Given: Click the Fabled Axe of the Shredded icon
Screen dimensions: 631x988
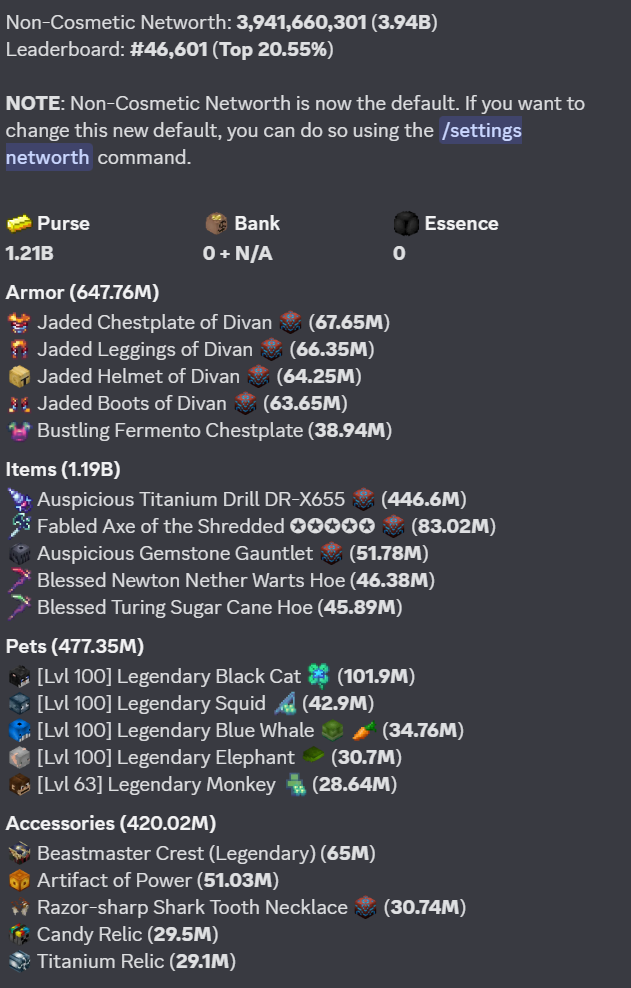Looking at the screenshot, I should pyautogui.click(x=19, y=526).
